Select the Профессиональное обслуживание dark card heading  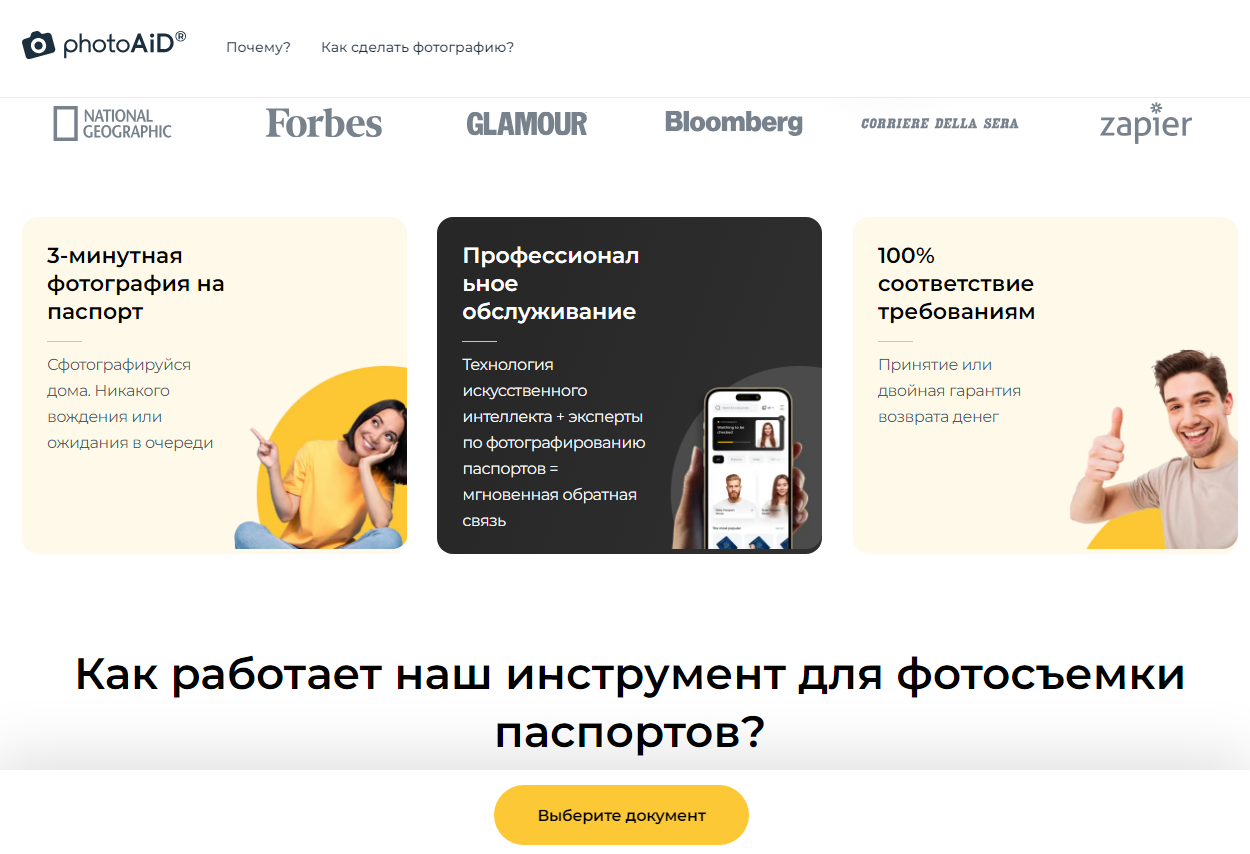[551, 283]
